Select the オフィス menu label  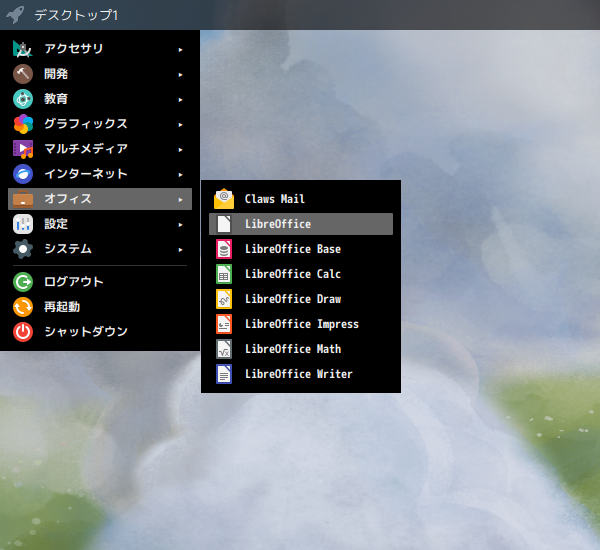point(68,199)
